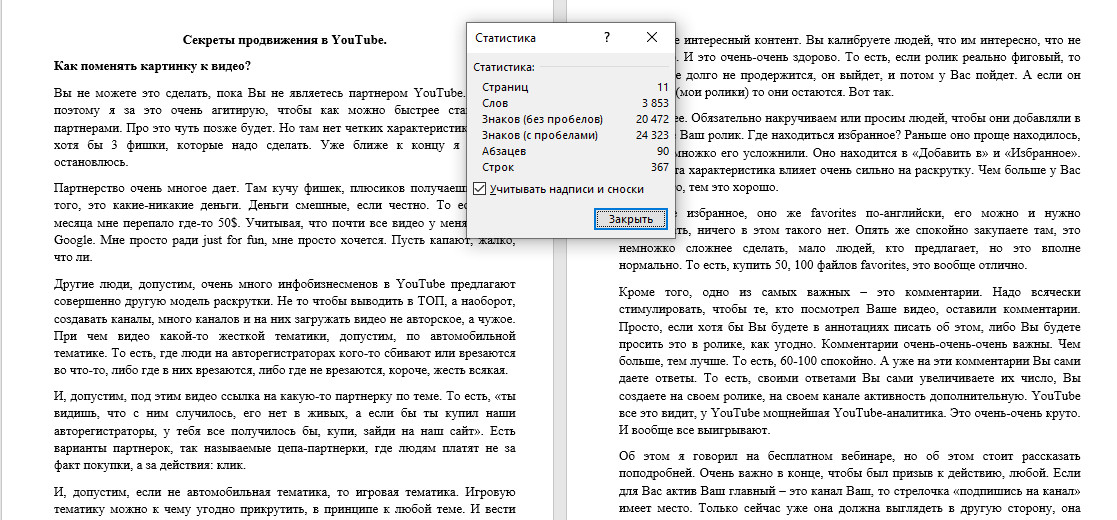Image resolution: width=1117 pixels, height=520 pixels.
Task: Click the paragraph starting И, допустим, под этим видео
Action: 285,432
